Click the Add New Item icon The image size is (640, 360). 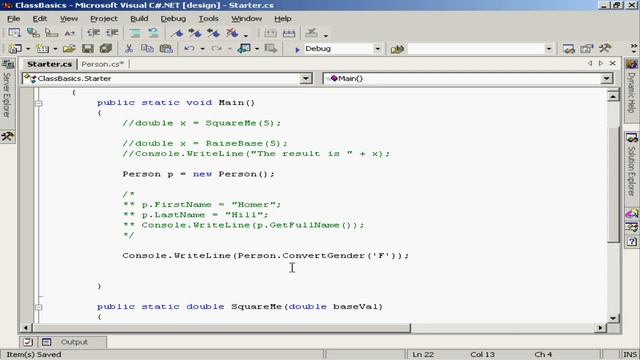point(43,49)
